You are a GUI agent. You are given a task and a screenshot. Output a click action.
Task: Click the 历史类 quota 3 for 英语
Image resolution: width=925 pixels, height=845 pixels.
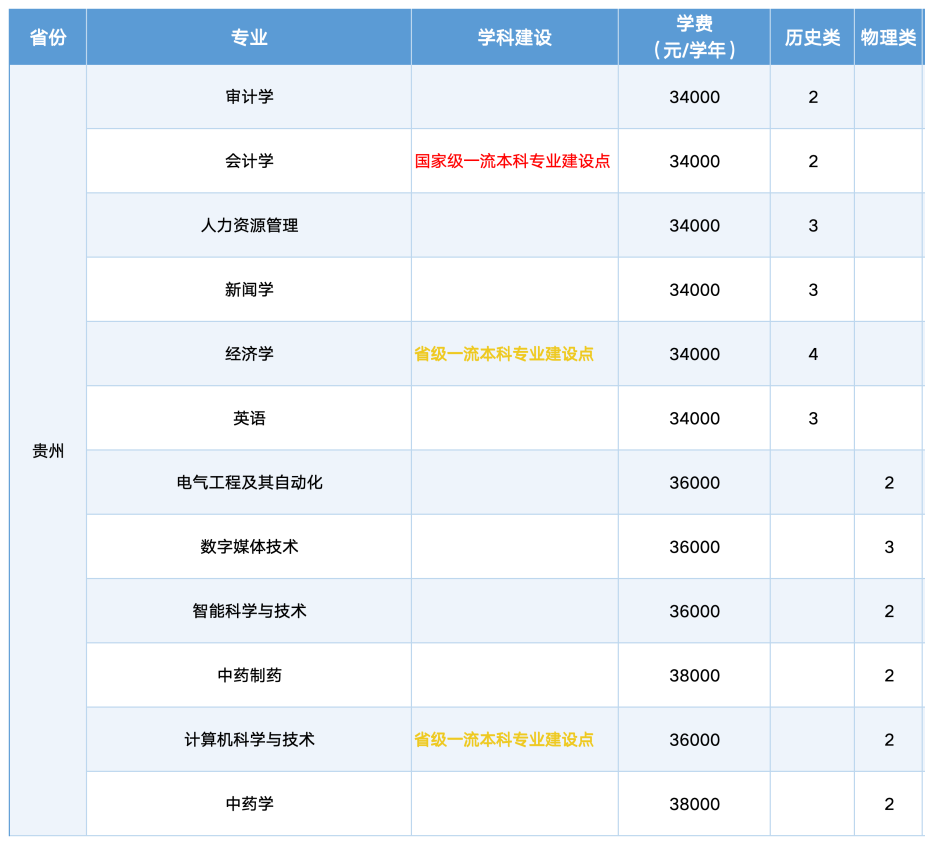(x=813, y=418)
